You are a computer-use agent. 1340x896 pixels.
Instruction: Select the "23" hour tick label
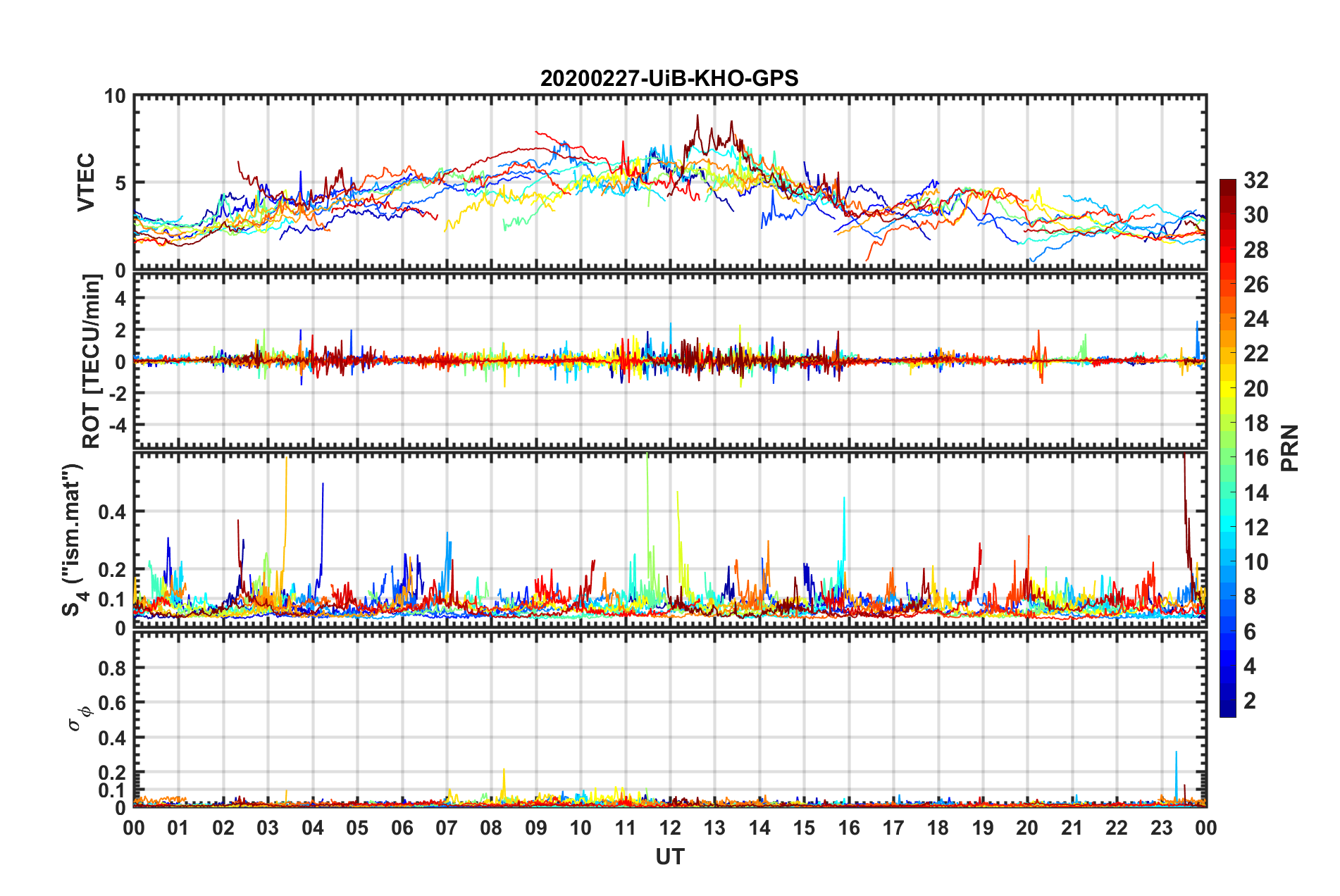point(1161,828)
